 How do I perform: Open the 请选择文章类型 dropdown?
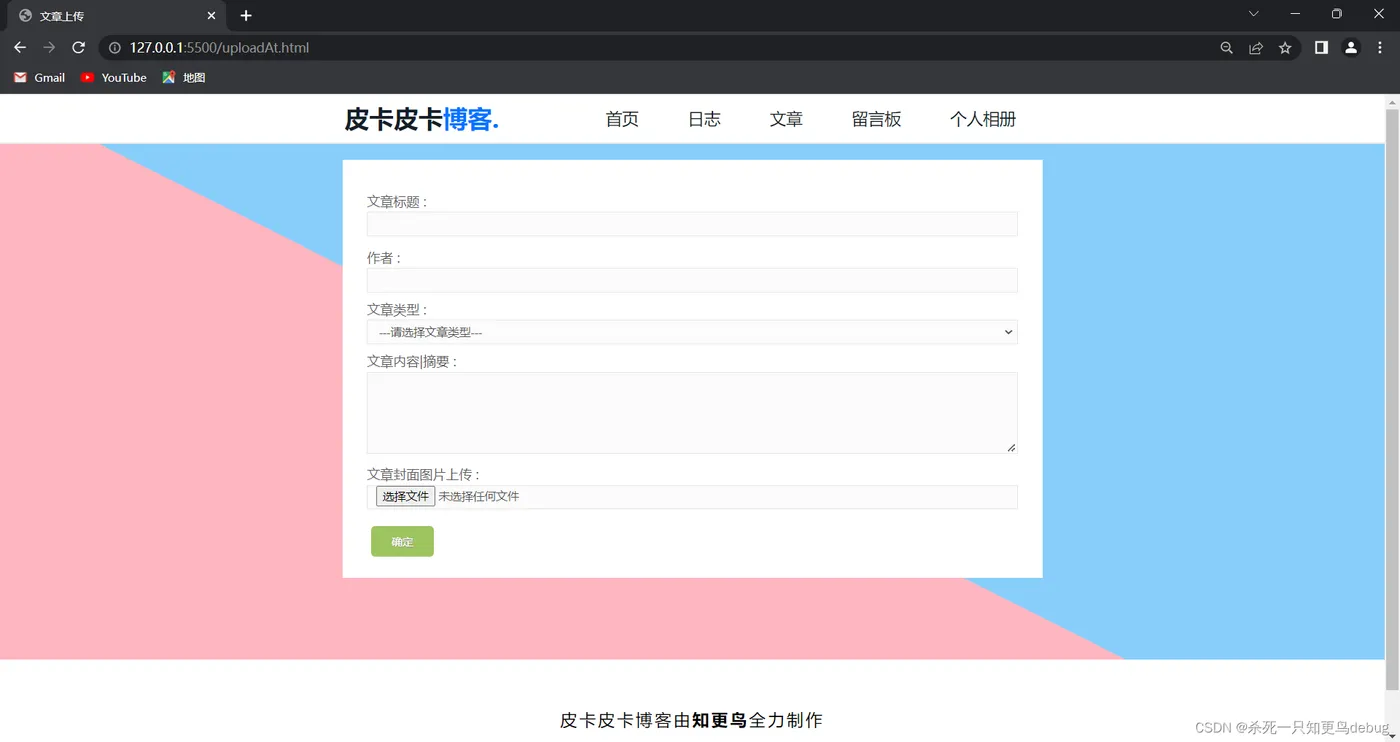point(692,332)
